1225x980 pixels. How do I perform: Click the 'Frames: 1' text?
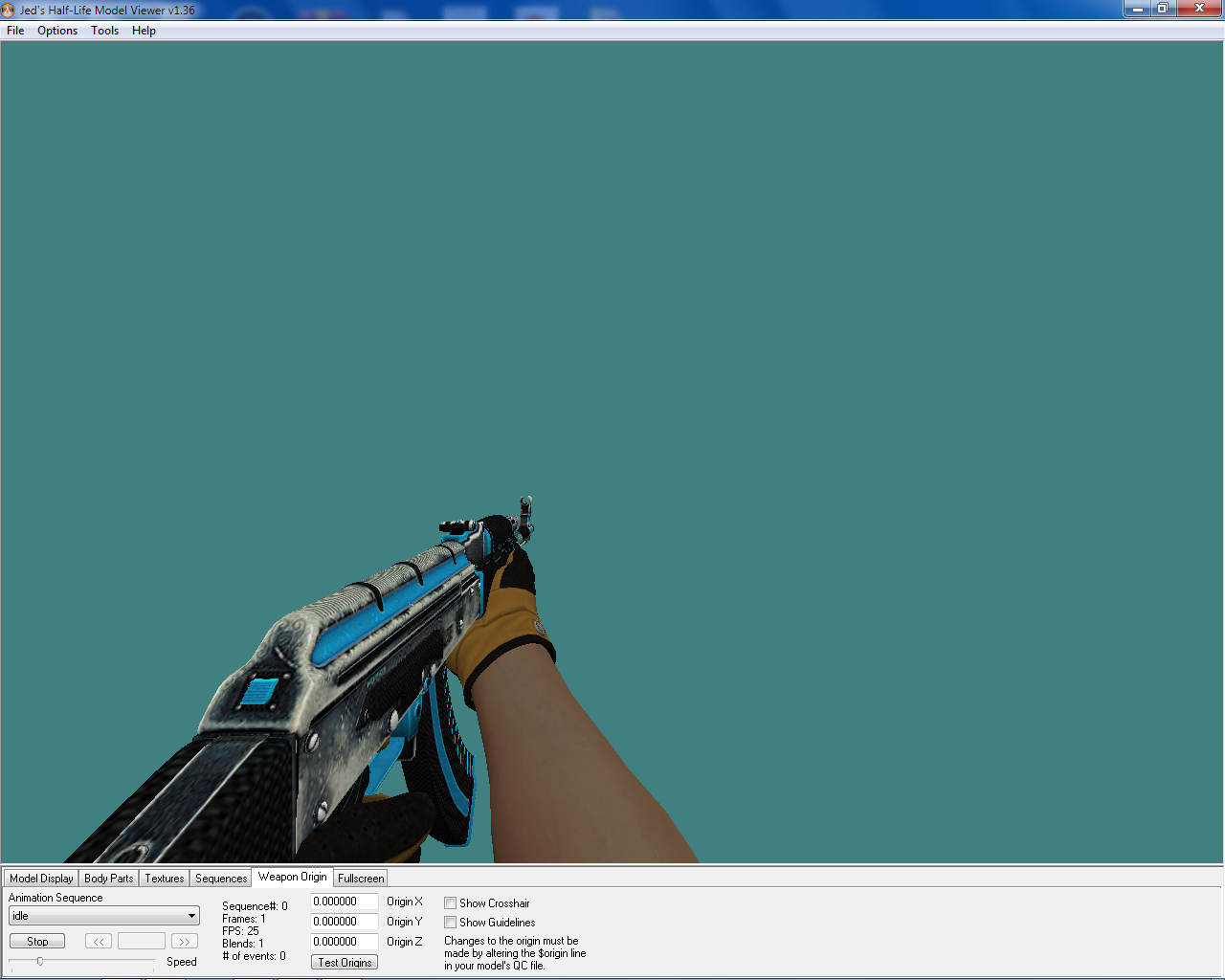coord(244,919)
